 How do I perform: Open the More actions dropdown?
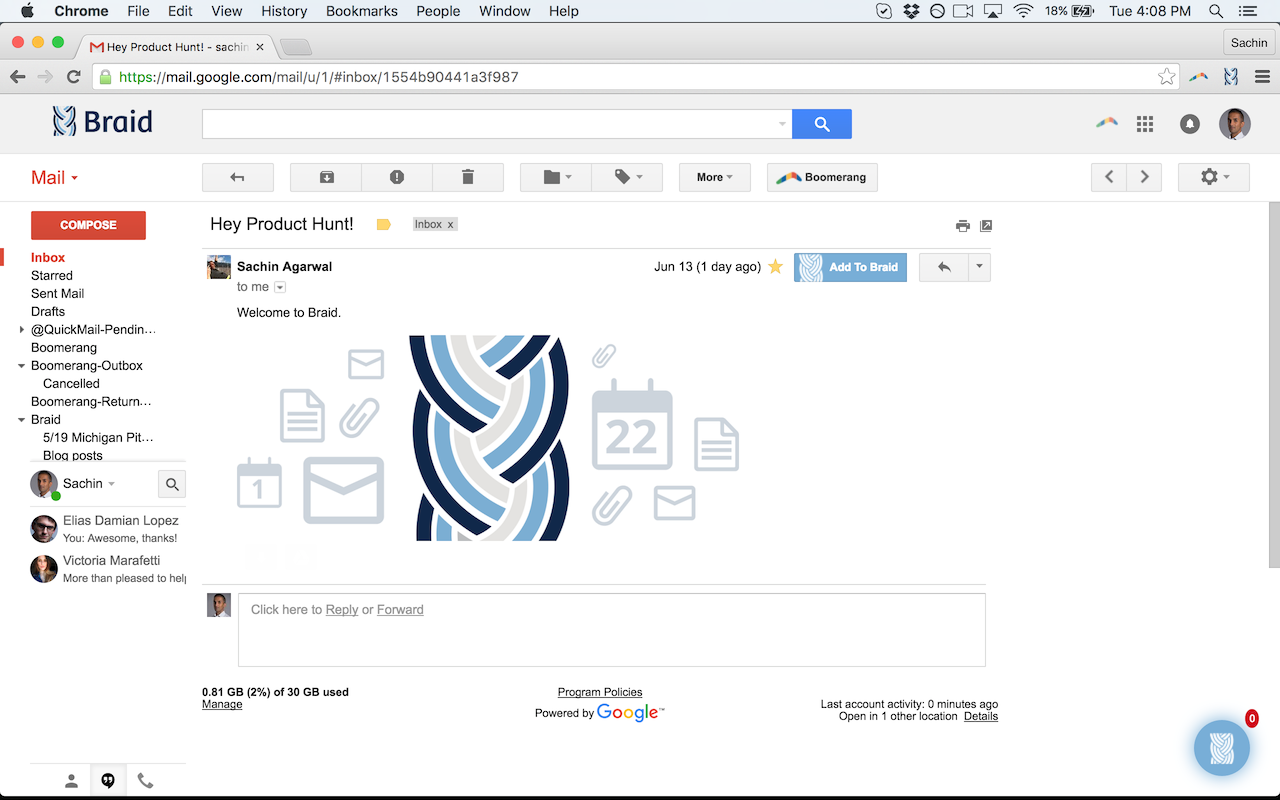715,177
